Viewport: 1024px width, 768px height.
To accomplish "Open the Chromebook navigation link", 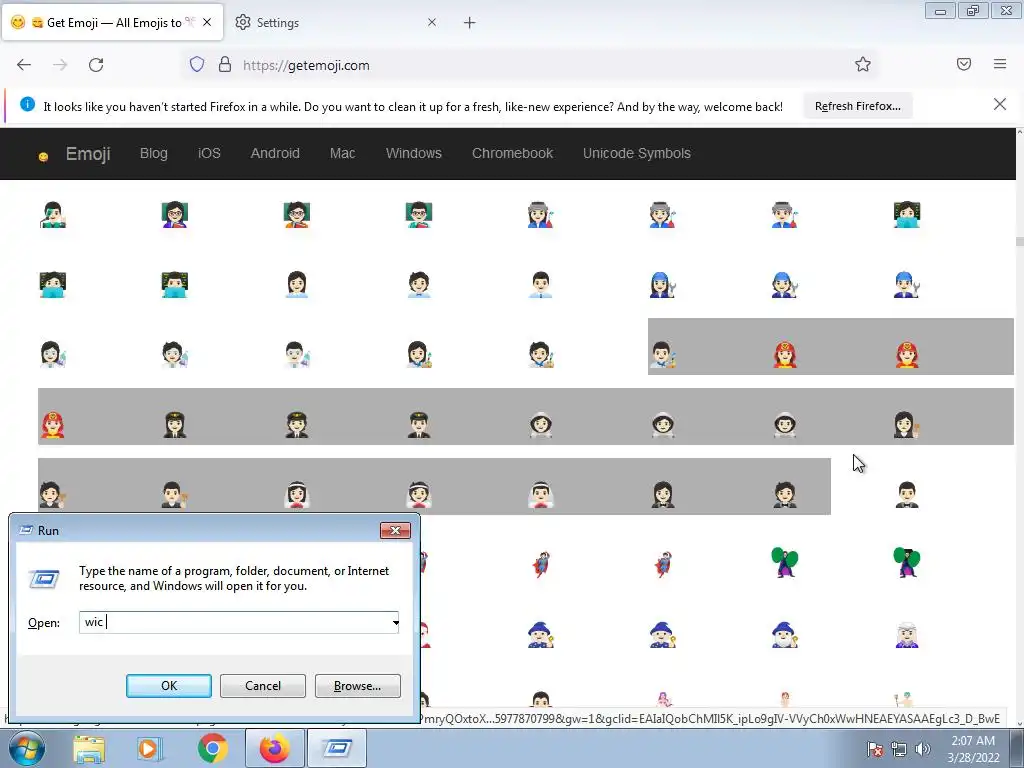I will click(x=512, y=153).
